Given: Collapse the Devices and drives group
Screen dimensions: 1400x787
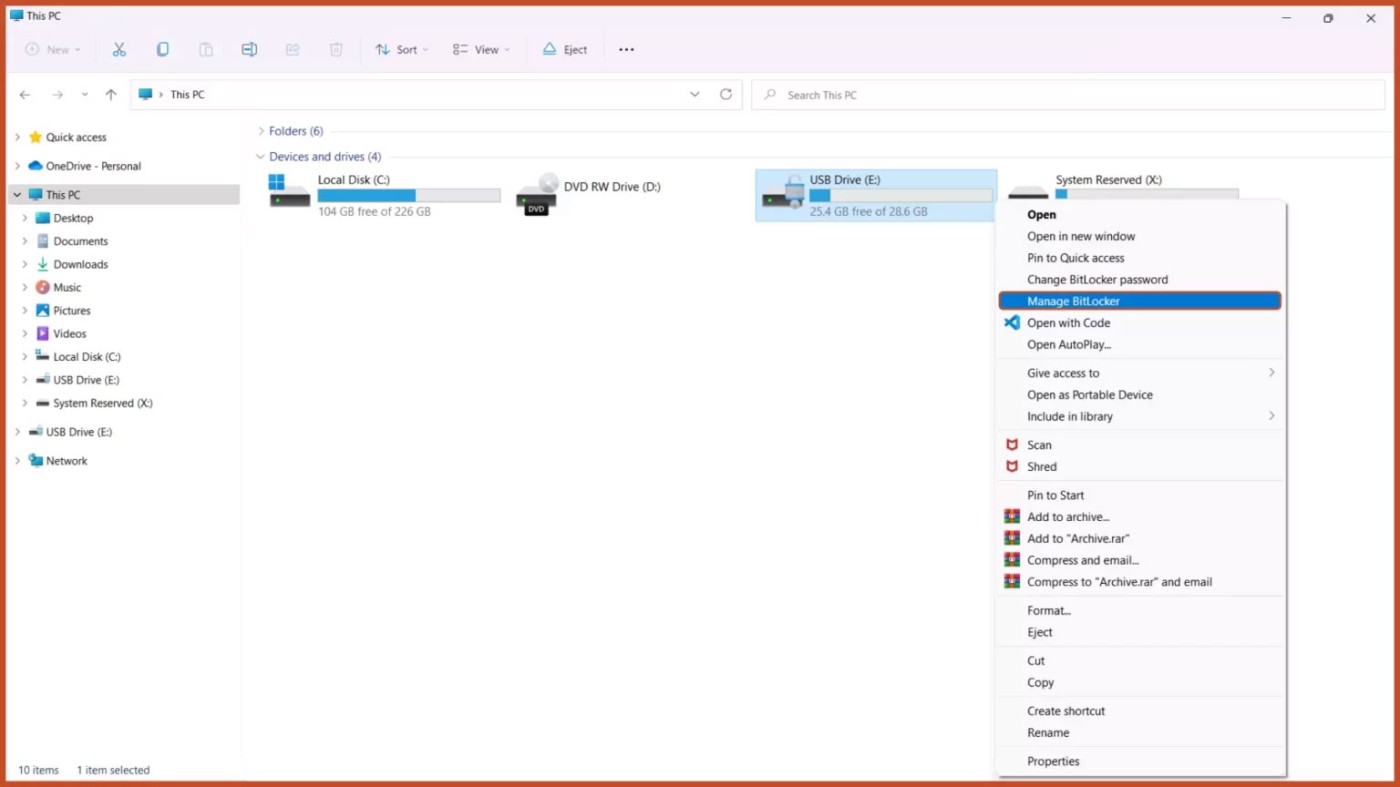Looking at the screenshot, I should point(261,157).
